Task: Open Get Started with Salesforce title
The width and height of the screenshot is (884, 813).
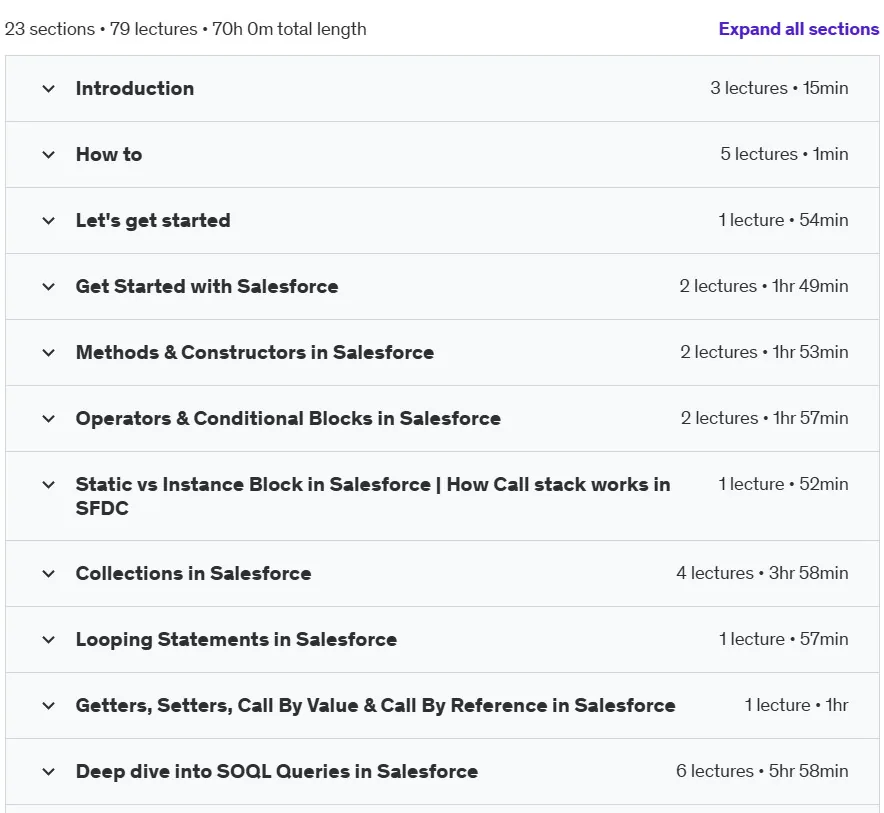Action: 207,286
